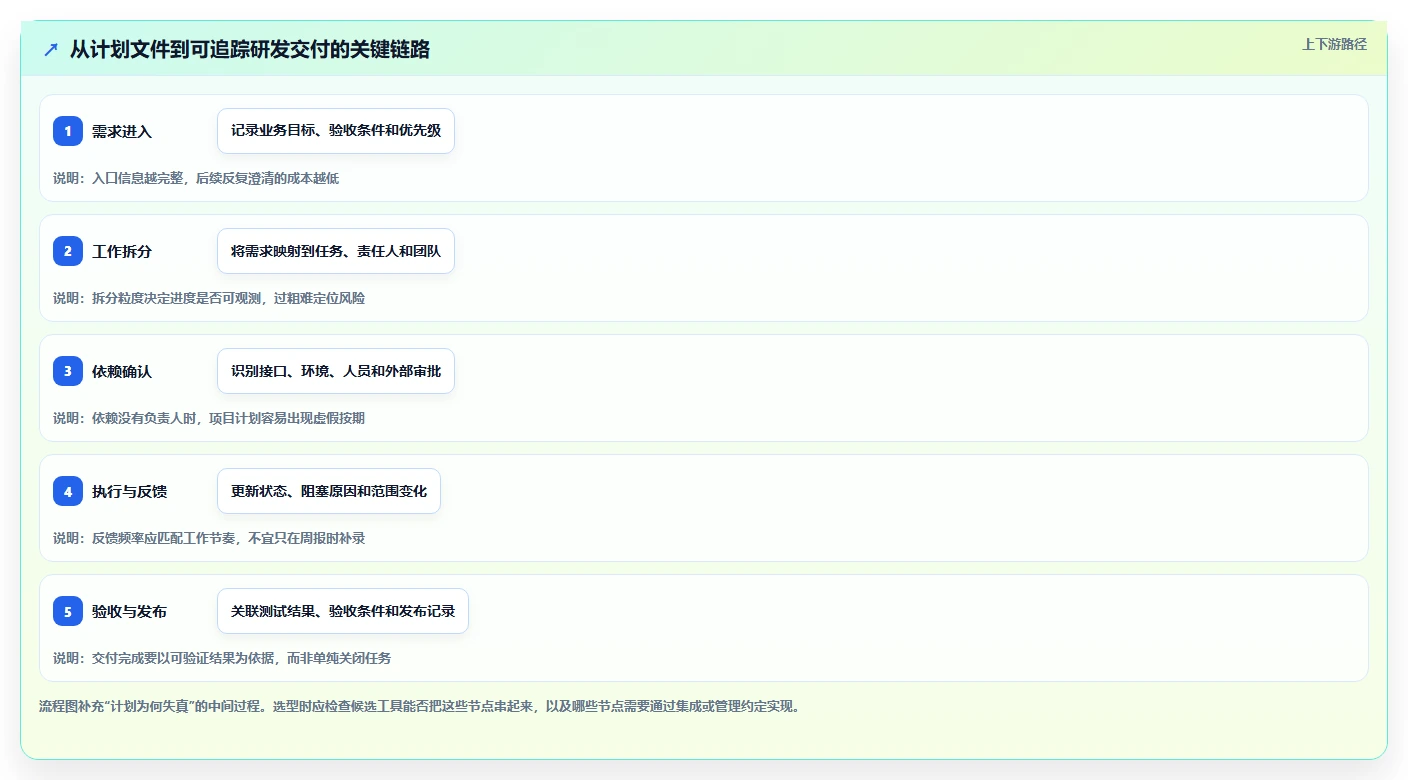Click the note about 交付完成要以可验证结果为依据
Image resolution: width=1408 pixels, height=780 pixels.
(x=222, y=658)
